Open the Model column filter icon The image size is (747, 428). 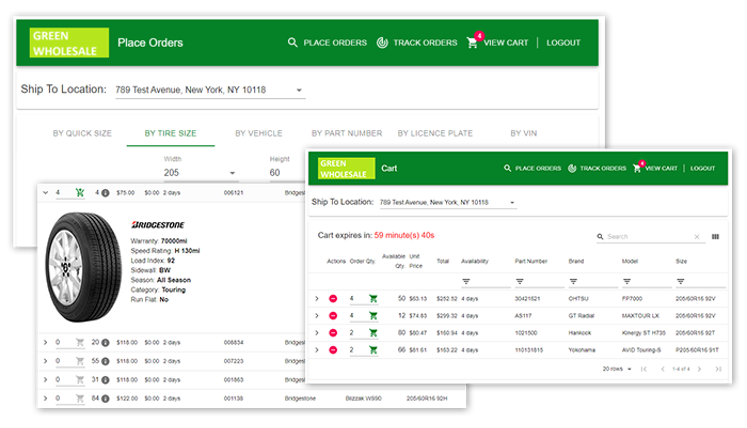coord(627,282)
